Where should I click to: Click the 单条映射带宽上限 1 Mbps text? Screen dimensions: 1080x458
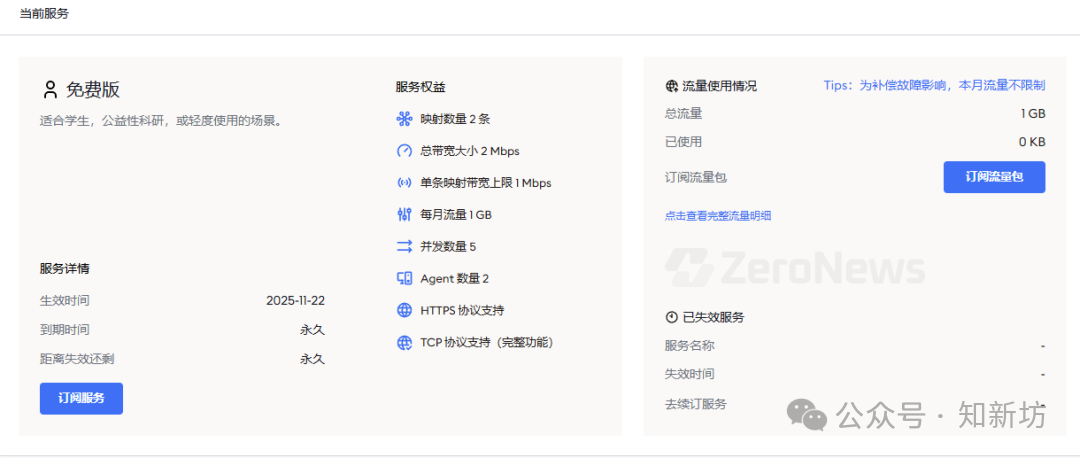(x=486, y=183)
